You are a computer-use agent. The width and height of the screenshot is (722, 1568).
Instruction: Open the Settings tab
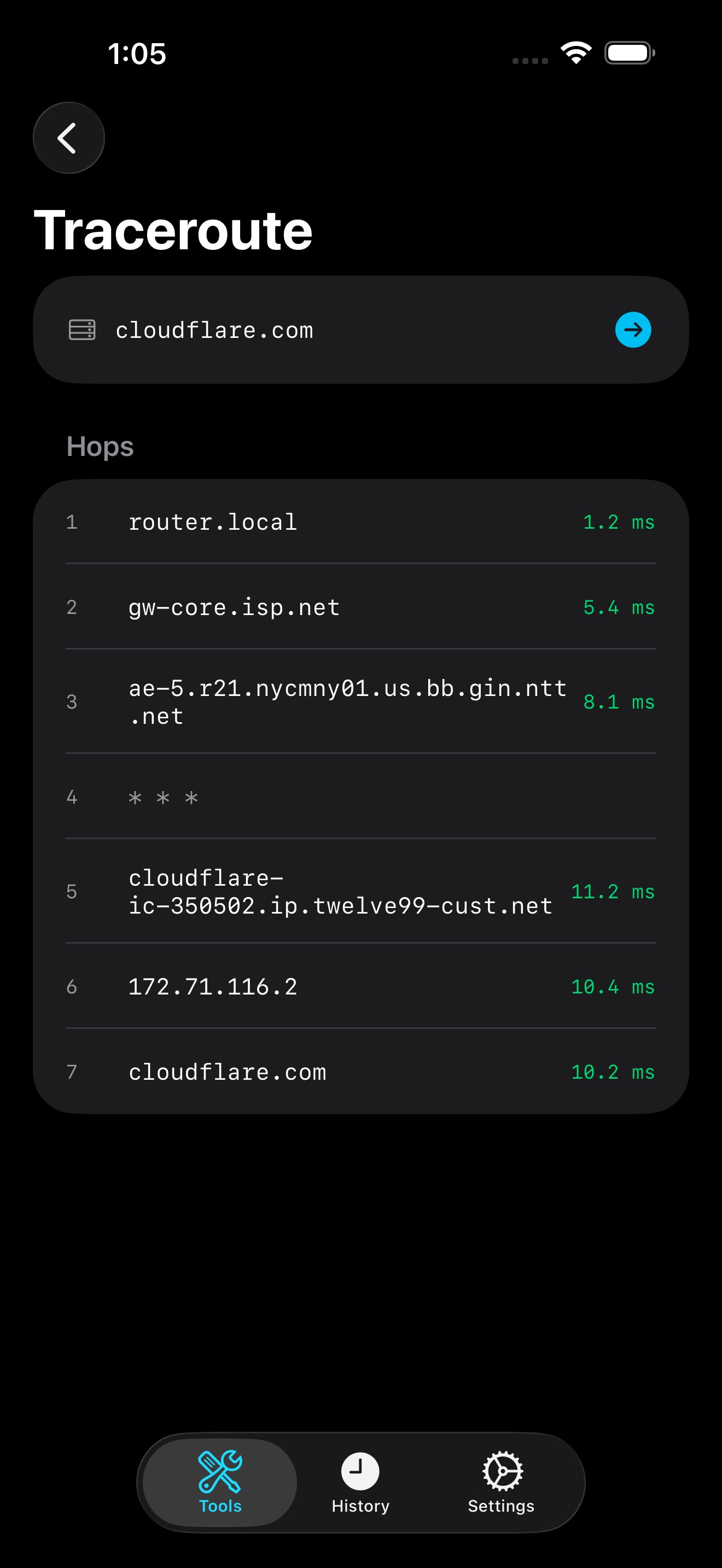501,1482
